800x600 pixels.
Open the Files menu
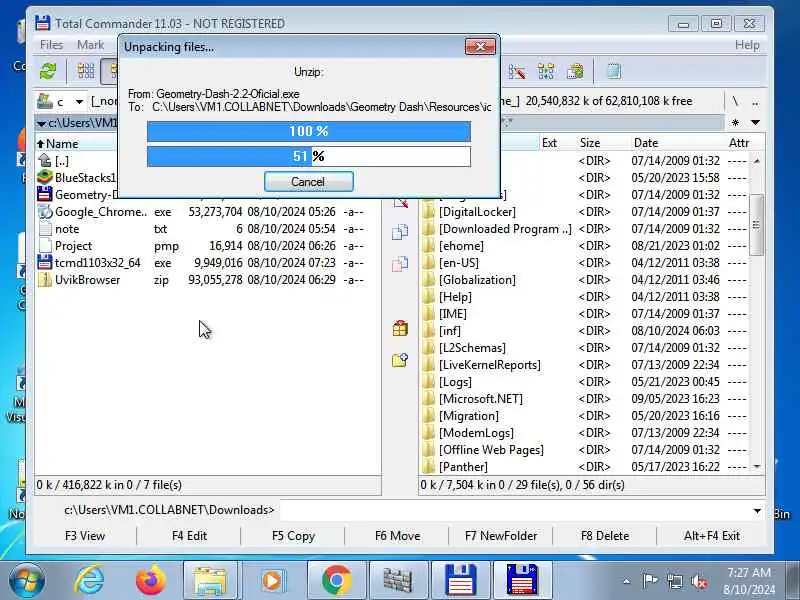pos(52,45)
